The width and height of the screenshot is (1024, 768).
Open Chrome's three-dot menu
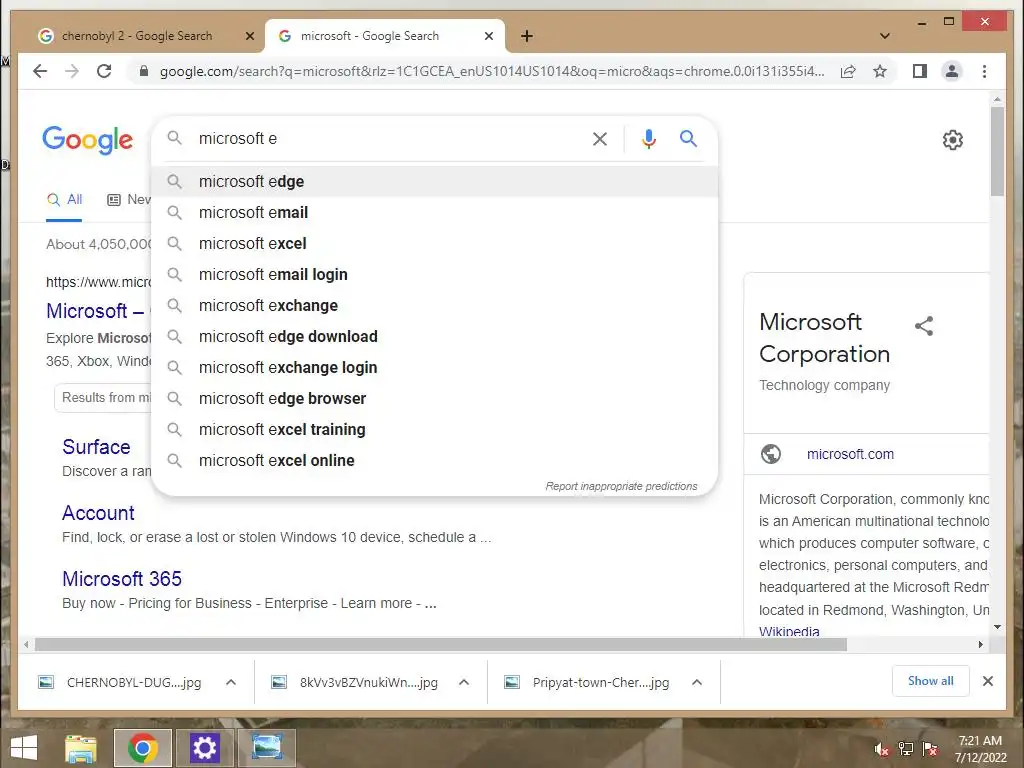pos(984,71)
